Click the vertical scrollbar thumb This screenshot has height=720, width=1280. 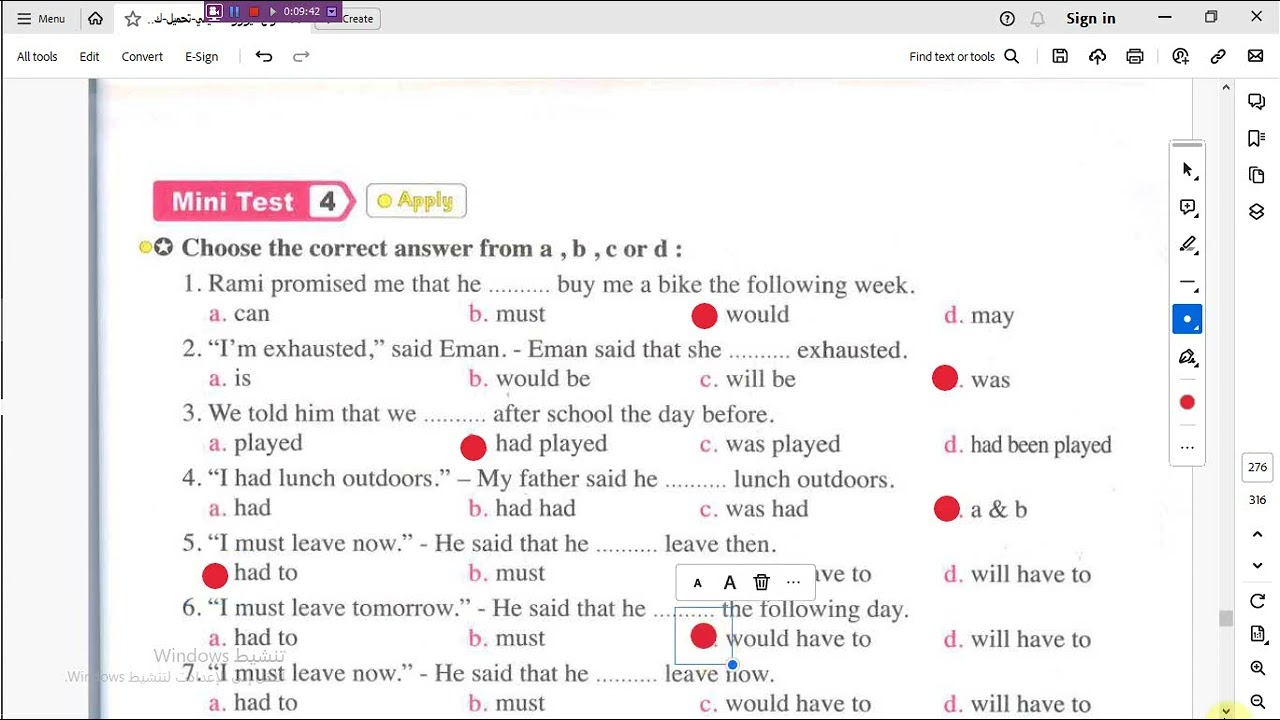(x=1226, y=619)
